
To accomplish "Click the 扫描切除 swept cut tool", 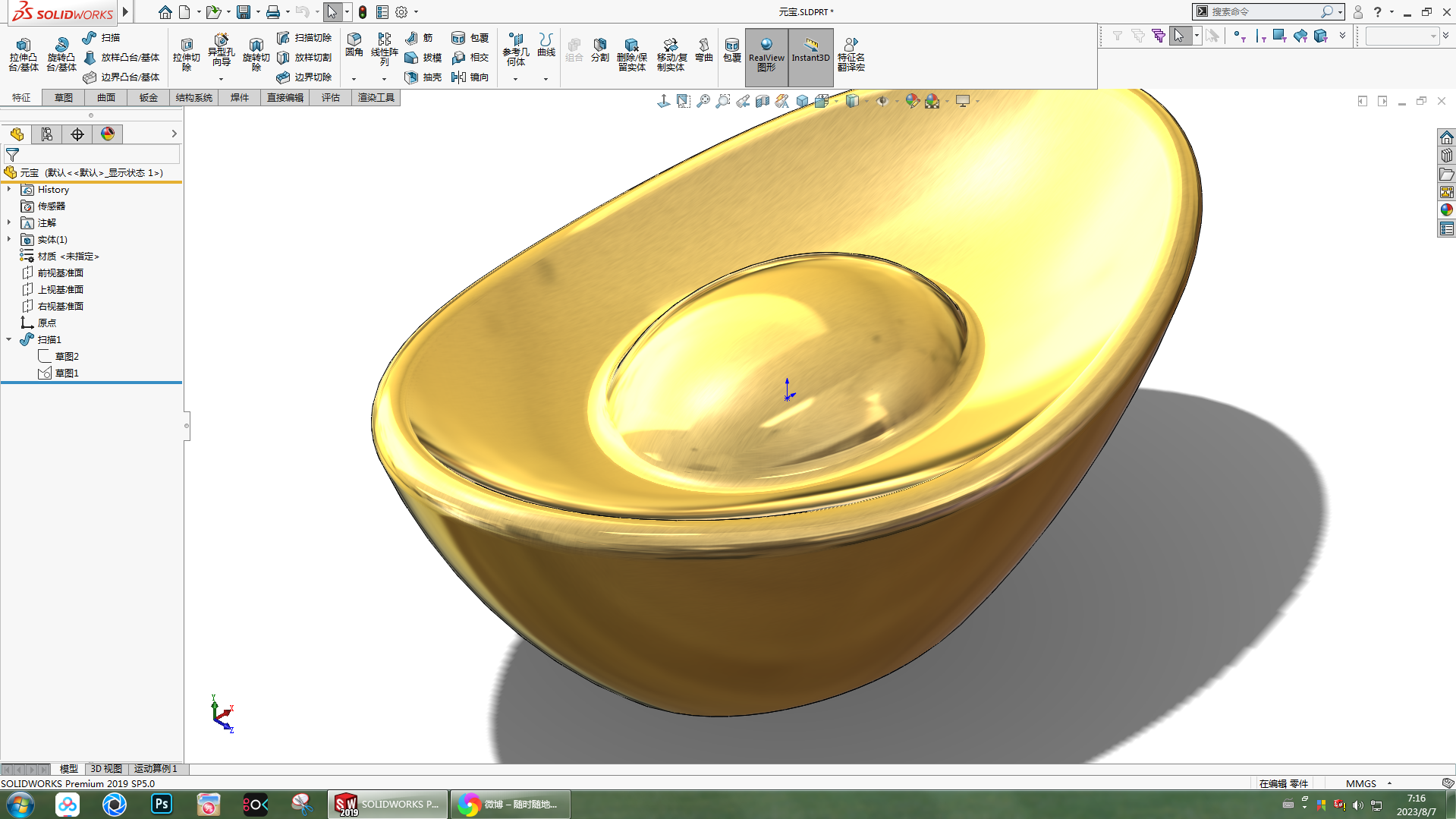I will pyautogui.click(x=304, y=37).
